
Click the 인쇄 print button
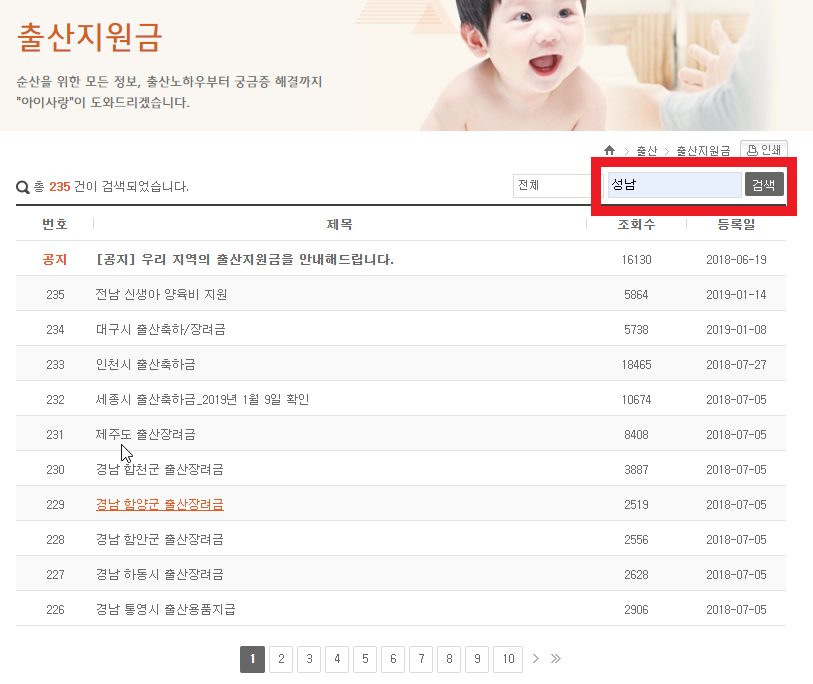(763, 150)
